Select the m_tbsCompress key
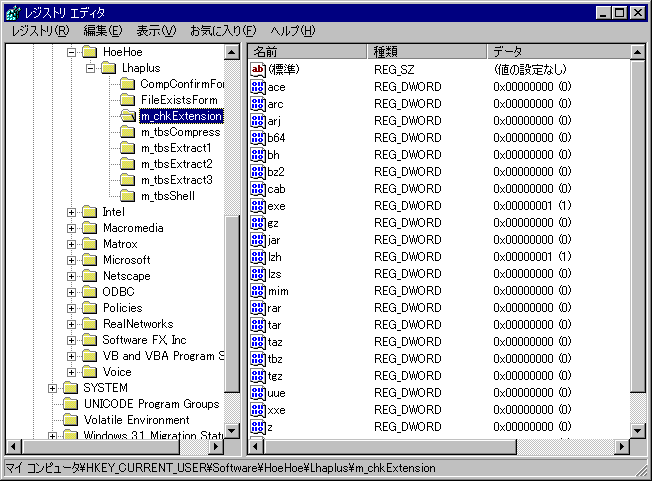The image size is (652, 481). pyautogui.click(x=180, y=132)
